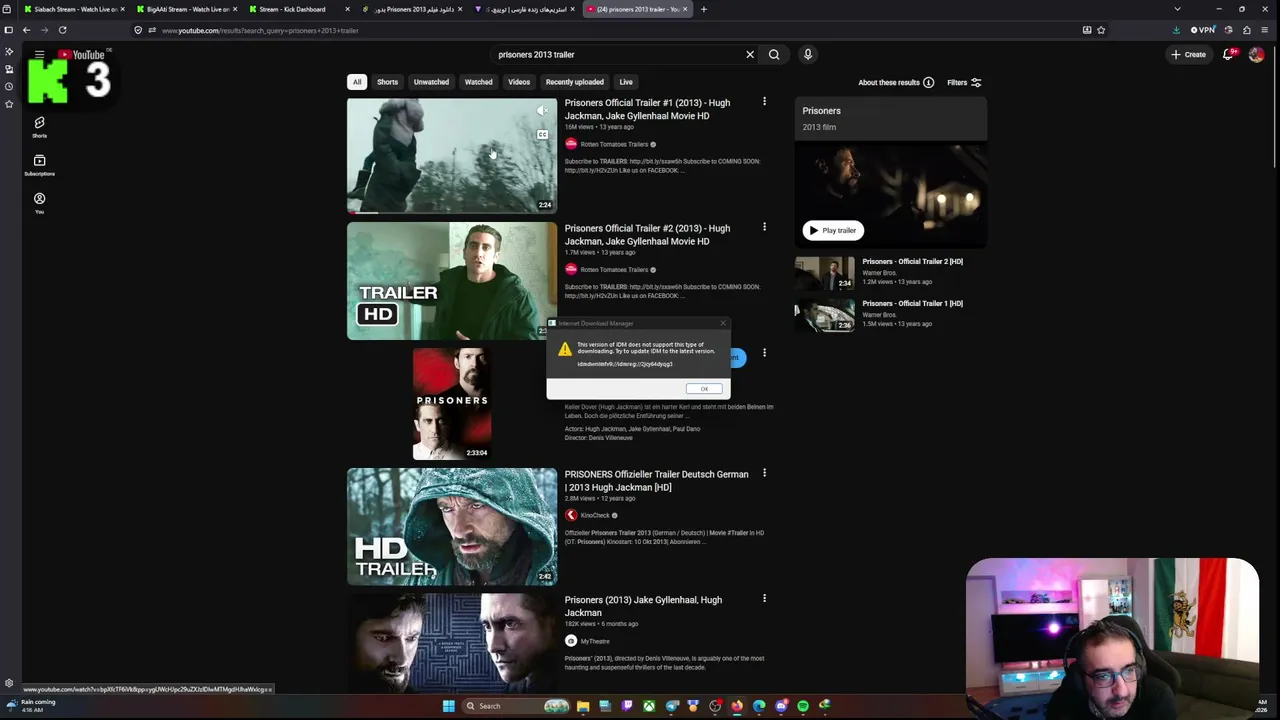Open Rotten Tomatoes Trailers channel avatar, Trailer #1
The height and width of the screenshot is (720, 1280).
(571, 144)
